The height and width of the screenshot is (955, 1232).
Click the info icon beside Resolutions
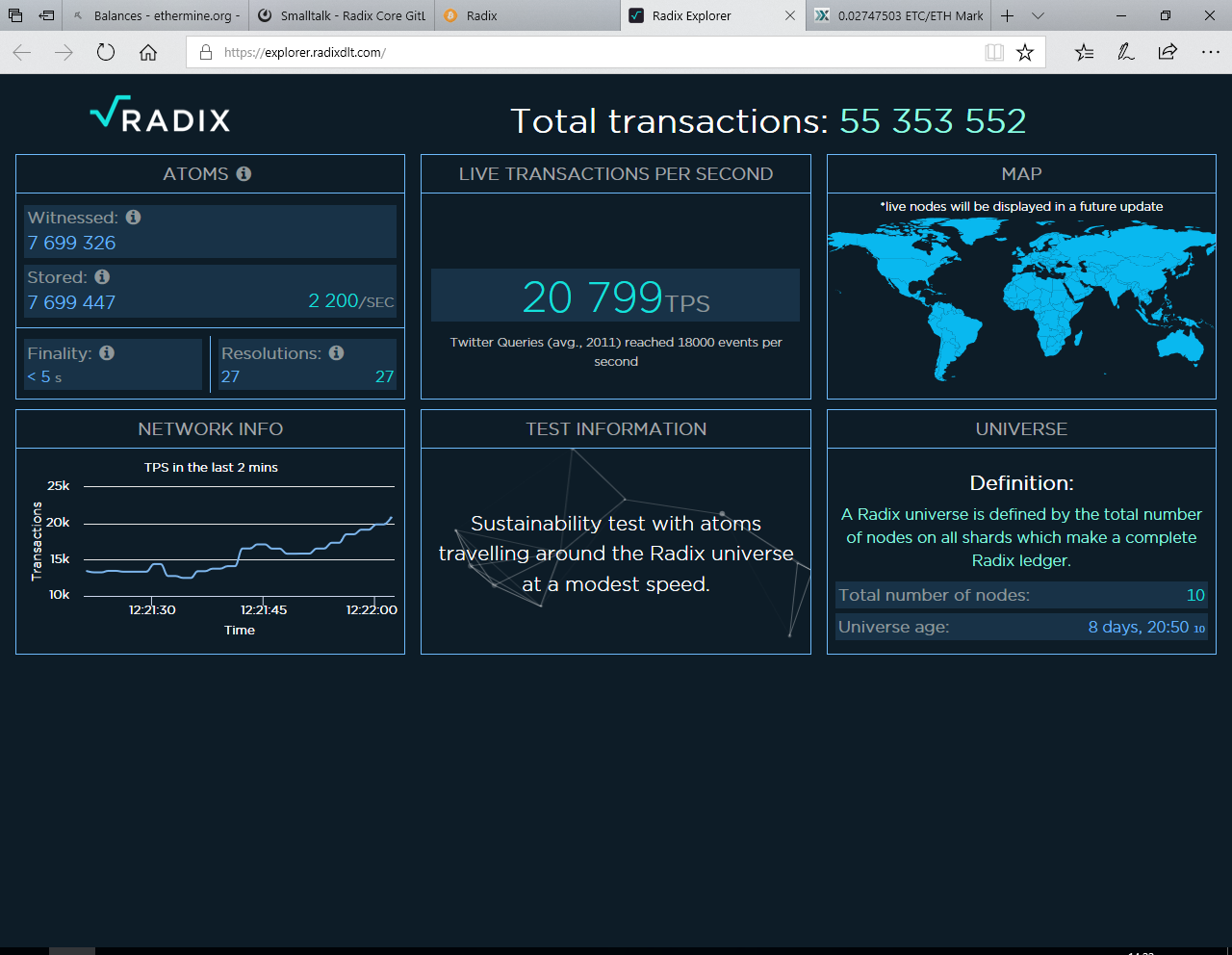pos(336,353)
